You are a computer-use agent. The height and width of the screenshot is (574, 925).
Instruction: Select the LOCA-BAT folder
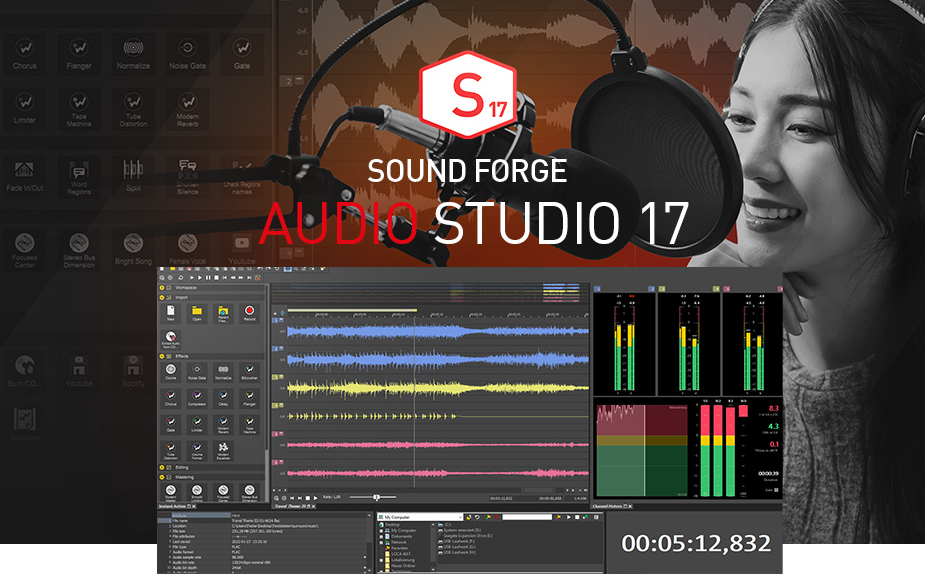pyautogui.click(x=397, y=554)
